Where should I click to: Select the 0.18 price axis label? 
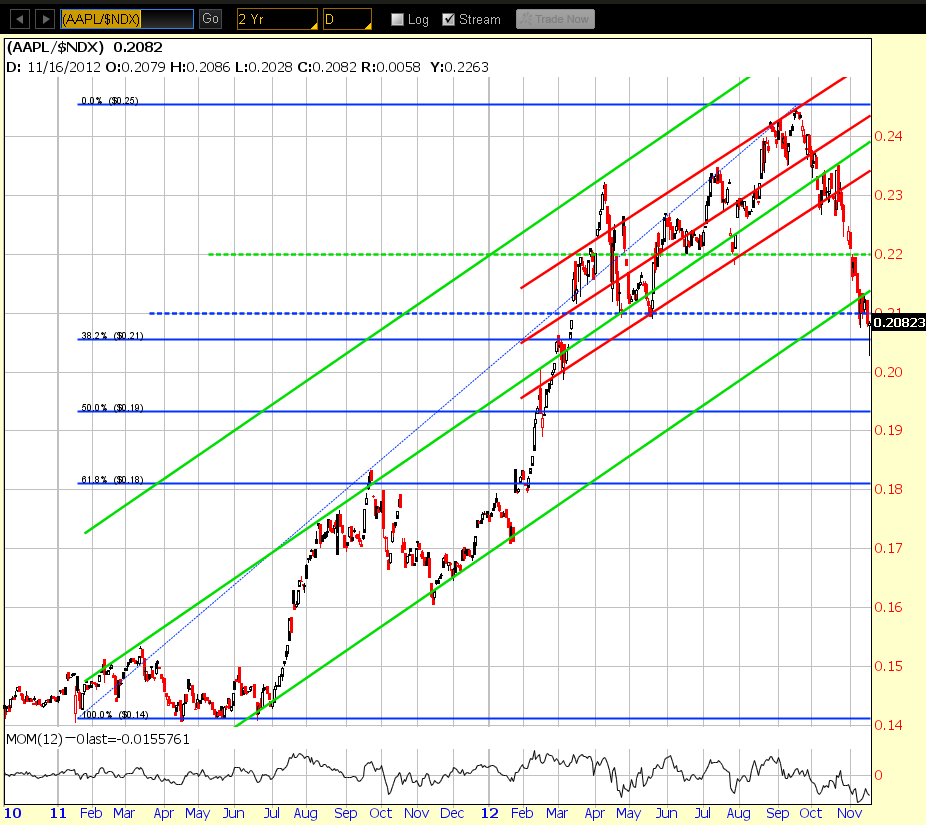pyautogui.click(x=888, y=489)
